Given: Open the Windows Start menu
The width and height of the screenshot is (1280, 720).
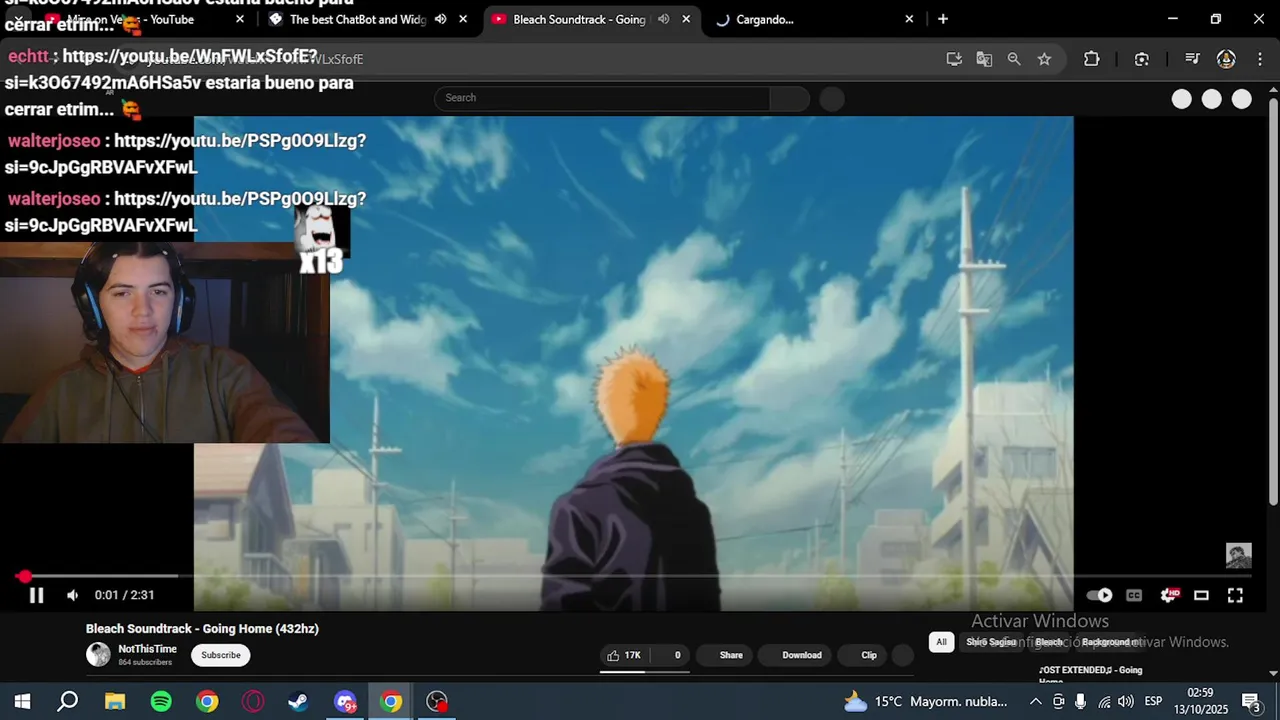Looking at the screenshot, I should point(22,702).
